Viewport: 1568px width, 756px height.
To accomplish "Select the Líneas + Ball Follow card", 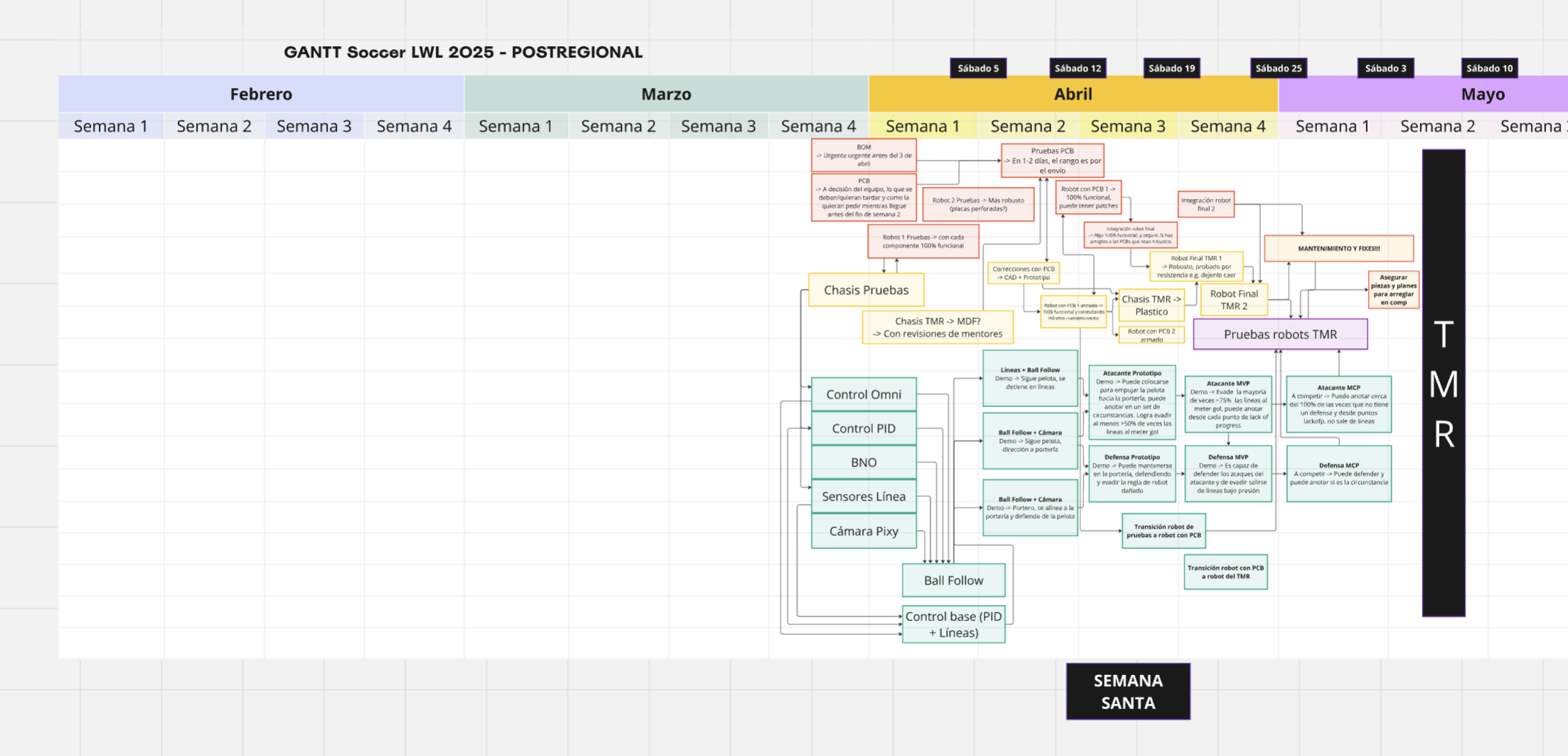I will pos(1030,379).
